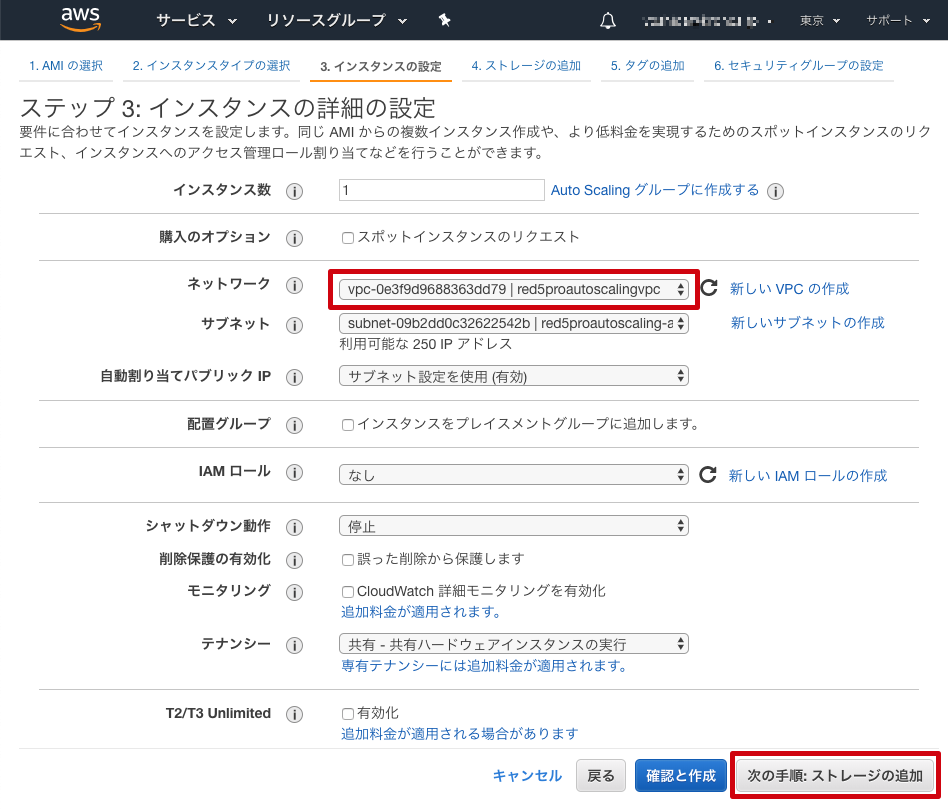Enable スポットインスタンスのリクエスト checkbox
Image resolution: width=948 pixels, height=809 pixels.
(348, 238)
